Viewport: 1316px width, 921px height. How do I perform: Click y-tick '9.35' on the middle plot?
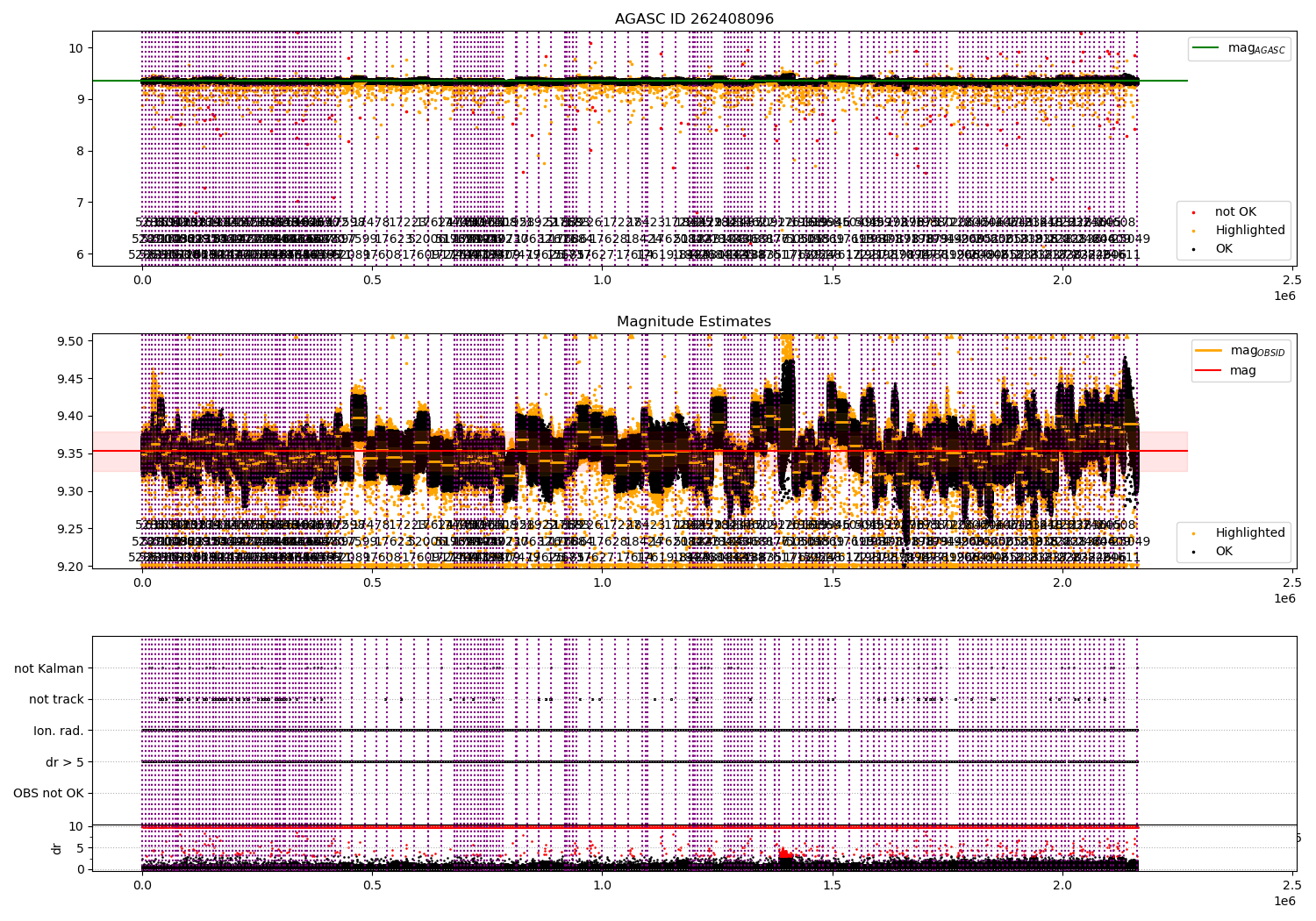(71, 454)
